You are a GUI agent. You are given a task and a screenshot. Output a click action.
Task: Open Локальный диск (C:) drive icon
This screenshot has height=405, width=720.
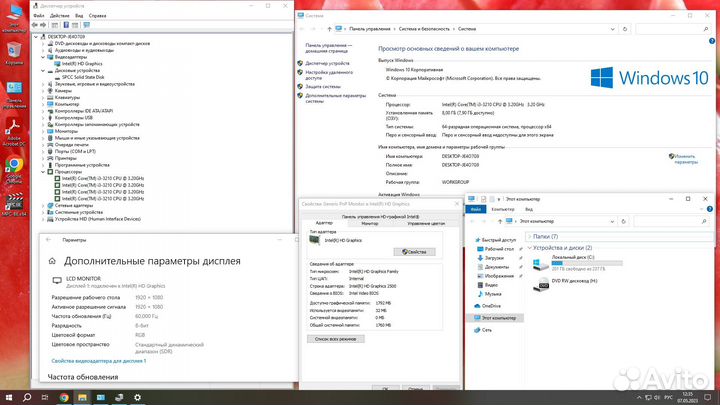541,264
